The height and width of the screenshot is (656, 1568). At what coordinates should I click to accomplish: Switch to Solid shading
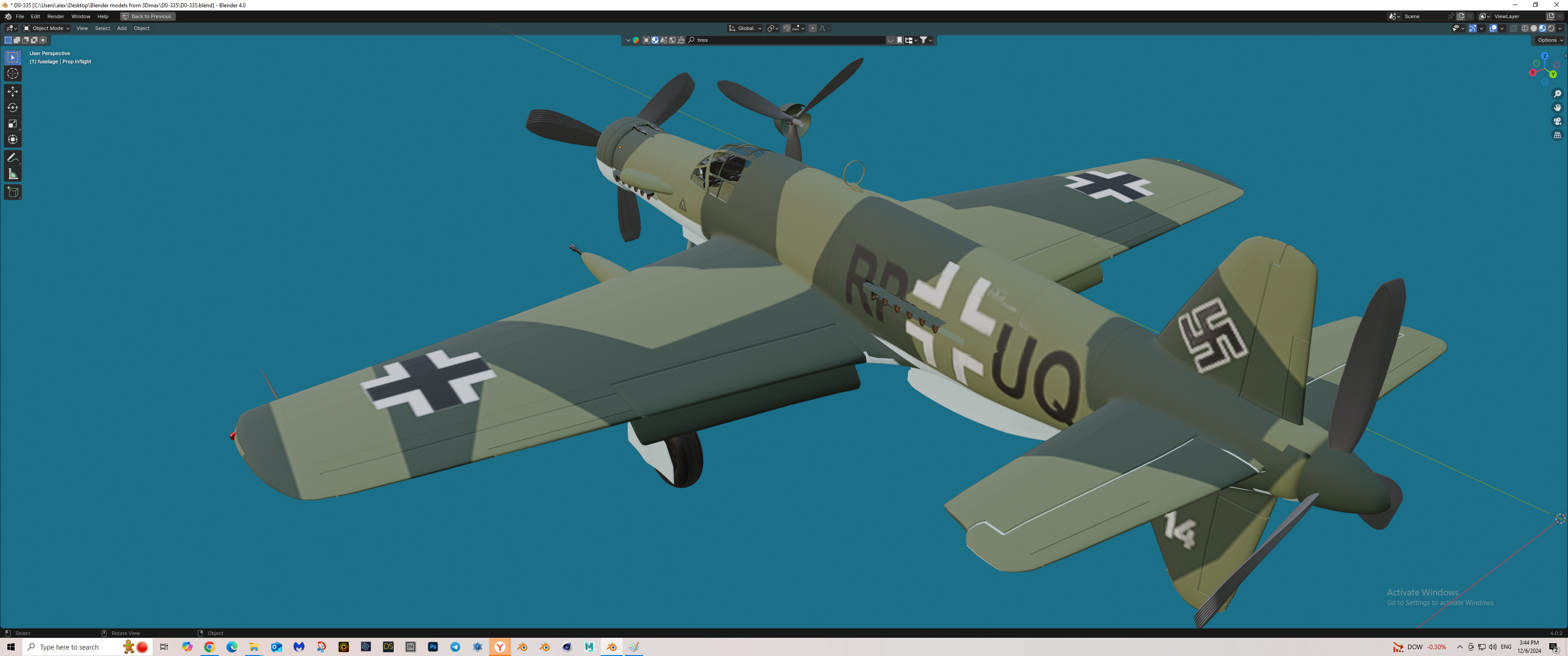coord(1534,28)
